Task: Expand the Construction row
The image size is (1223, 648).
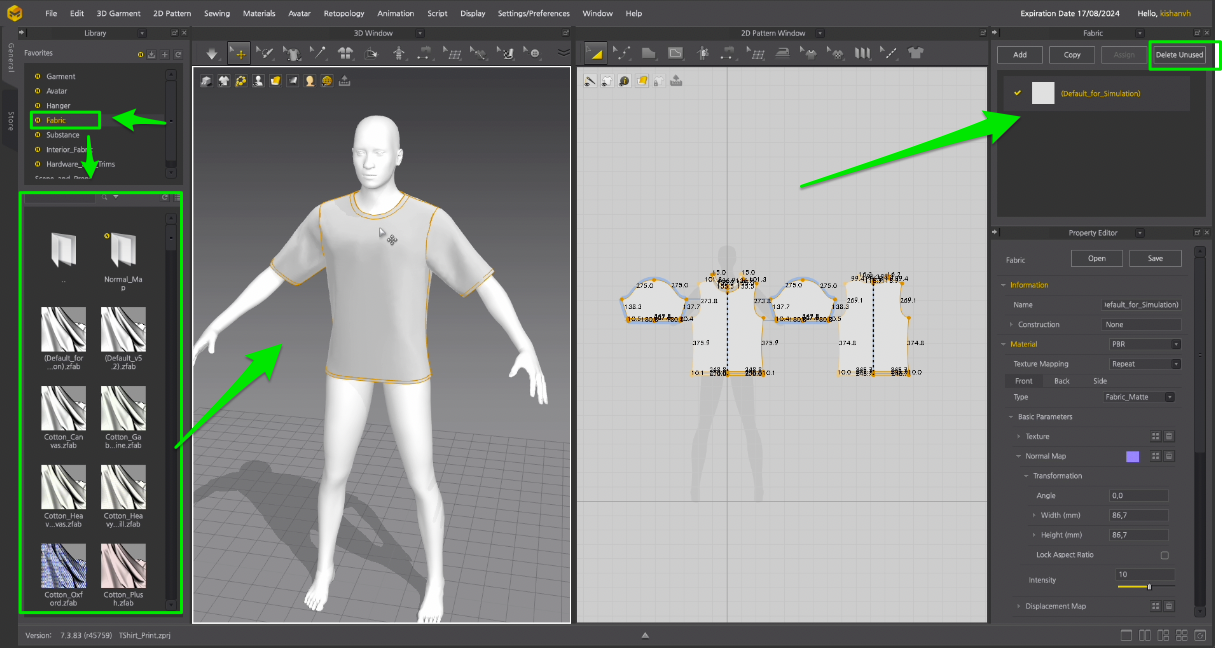Action: pos(1011,325)
